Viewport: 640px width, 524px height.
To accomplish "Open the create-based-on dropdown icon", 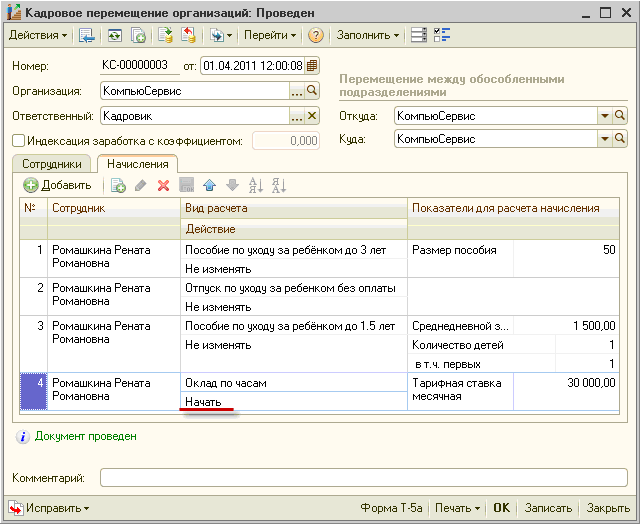I will pyautogui.click(x=221, y=36).
